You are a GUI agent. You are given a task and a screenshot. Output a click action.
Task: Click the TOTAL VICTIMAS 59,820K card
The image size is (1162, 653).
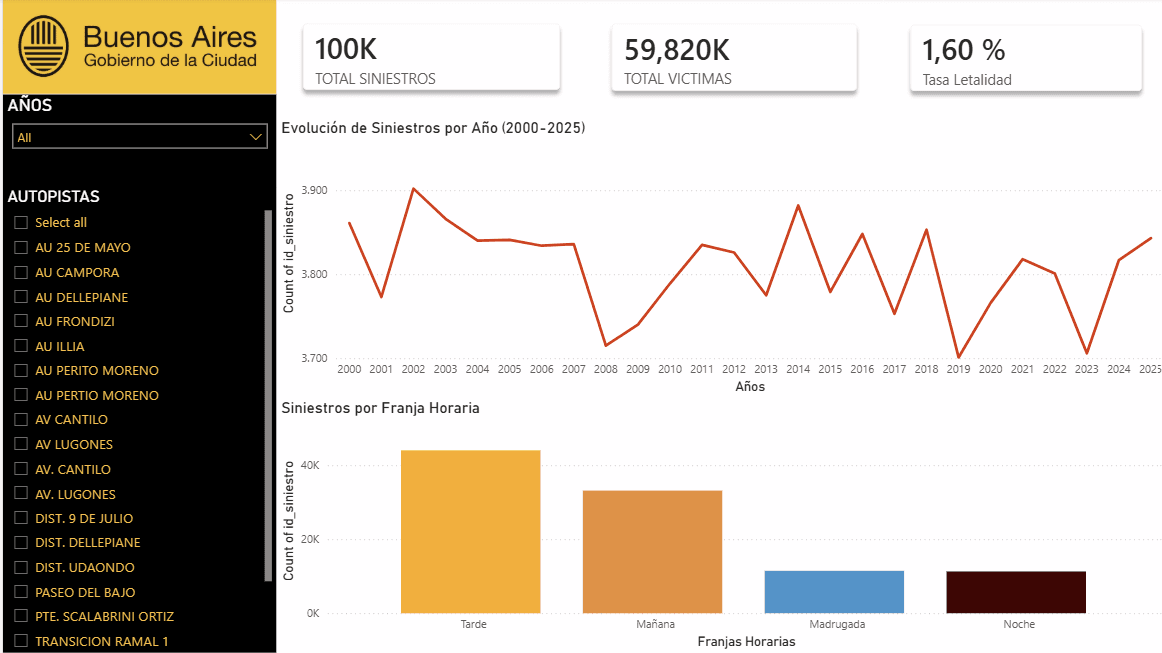[x=734, y=59]
